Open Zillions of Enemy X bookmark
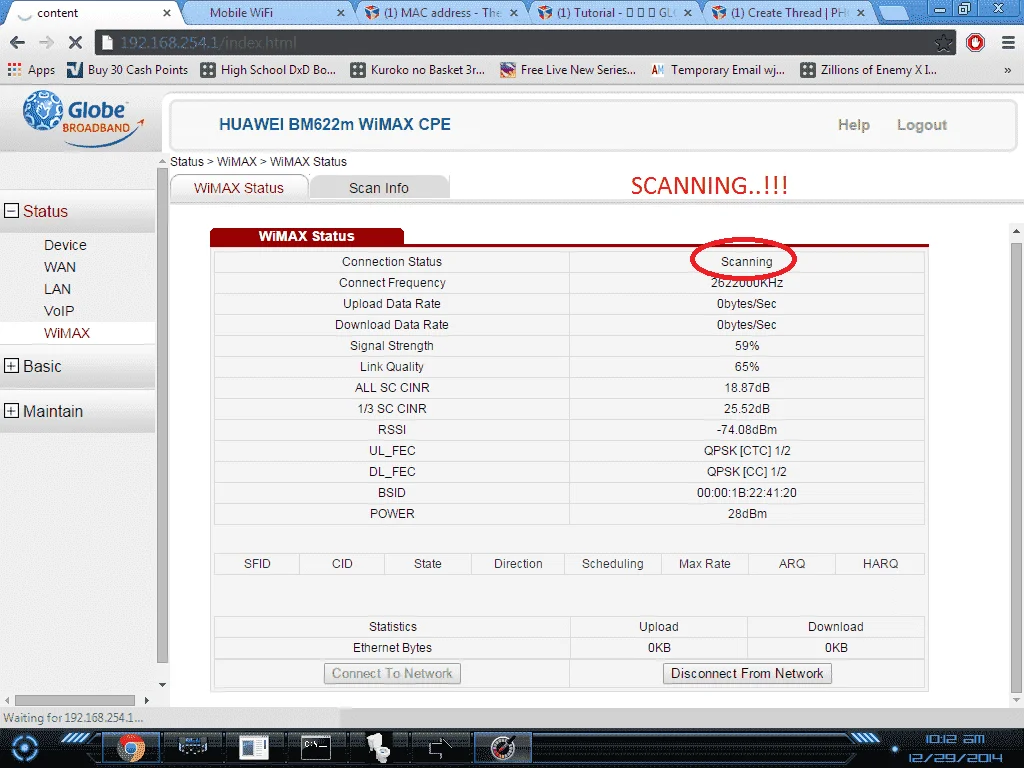1024x768 pixels. pyautogui.click(x=869, y=70)
